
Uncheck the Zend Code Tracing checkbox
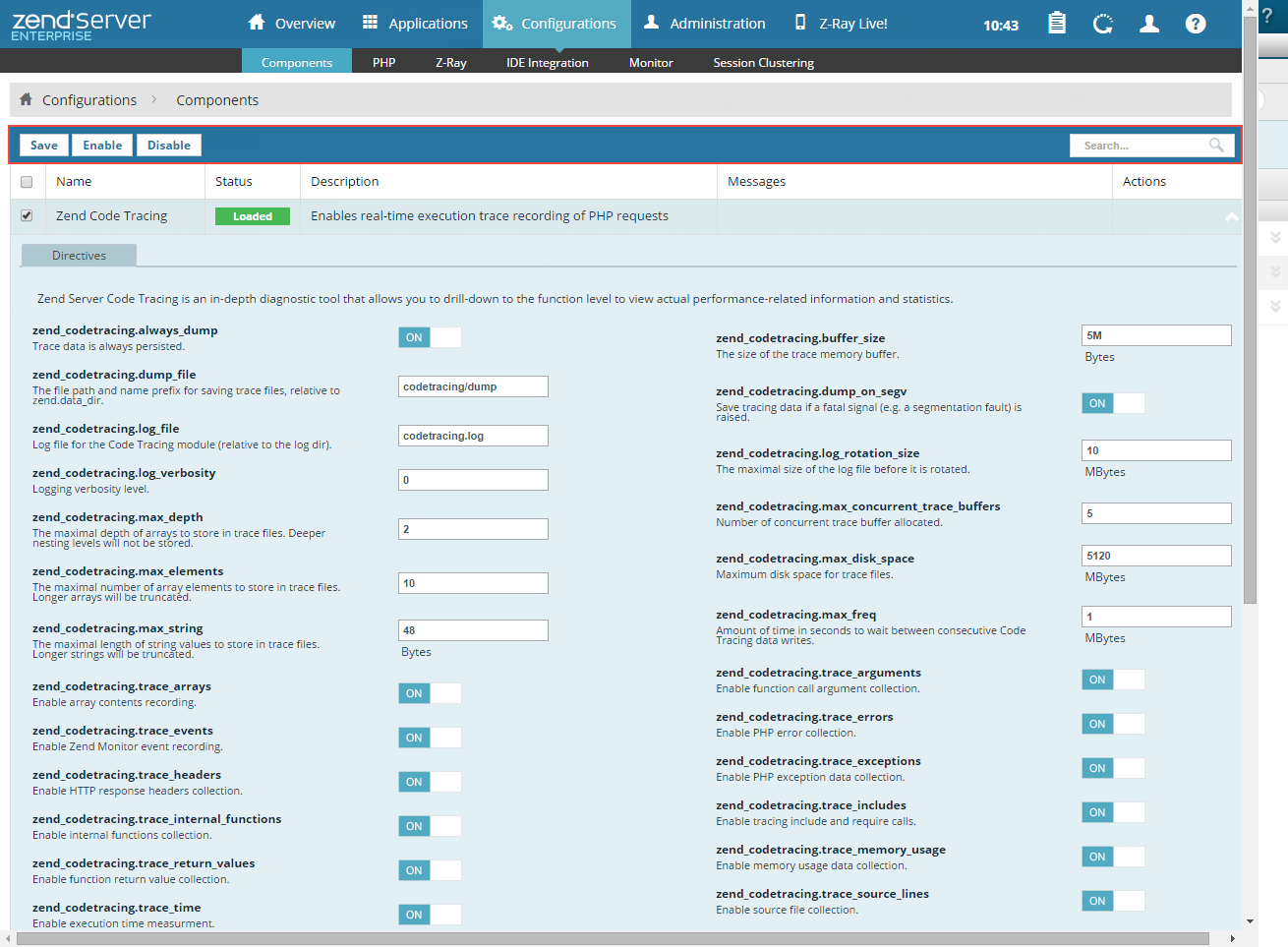[27, 215]
